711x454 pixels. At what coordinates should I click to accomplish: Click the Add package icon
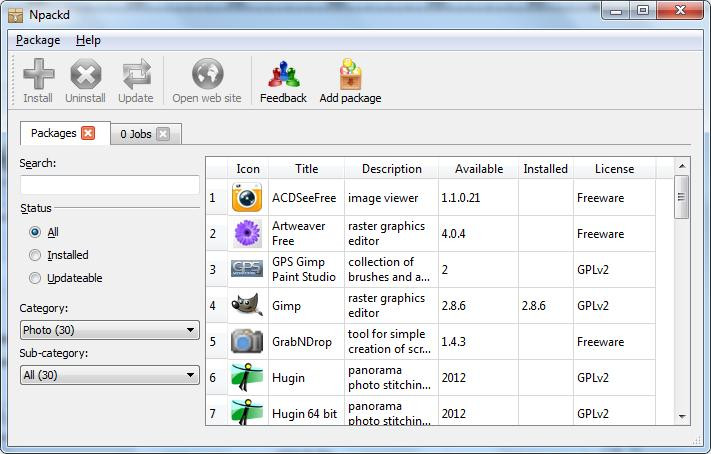351,74
